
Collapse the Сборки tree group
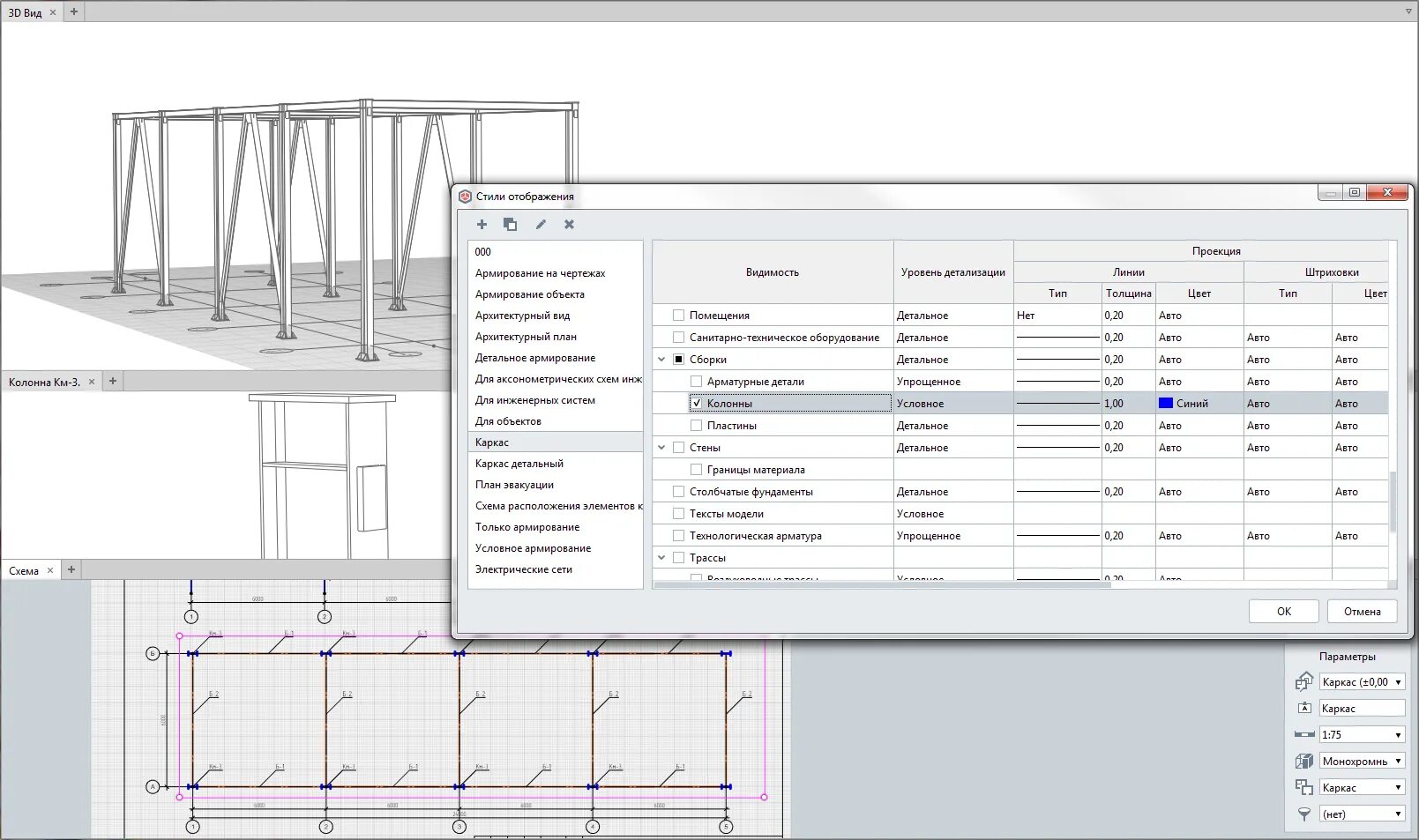coord(661,360)
